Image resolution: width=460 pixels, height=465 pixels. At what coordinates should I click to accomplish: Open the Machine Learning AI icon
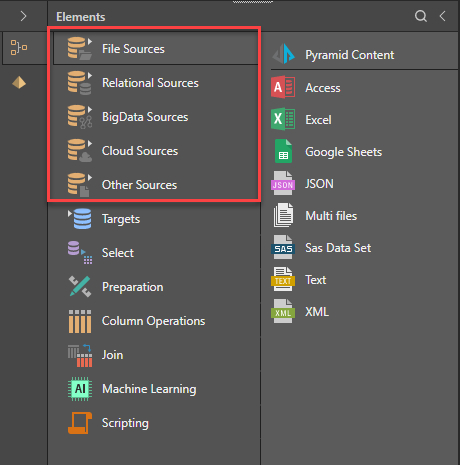80,389
